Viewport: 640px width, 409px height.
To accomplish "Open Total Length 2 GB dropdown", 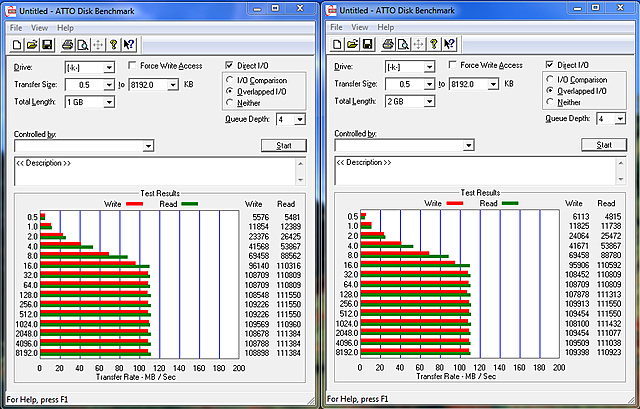I will click(429, 101).
